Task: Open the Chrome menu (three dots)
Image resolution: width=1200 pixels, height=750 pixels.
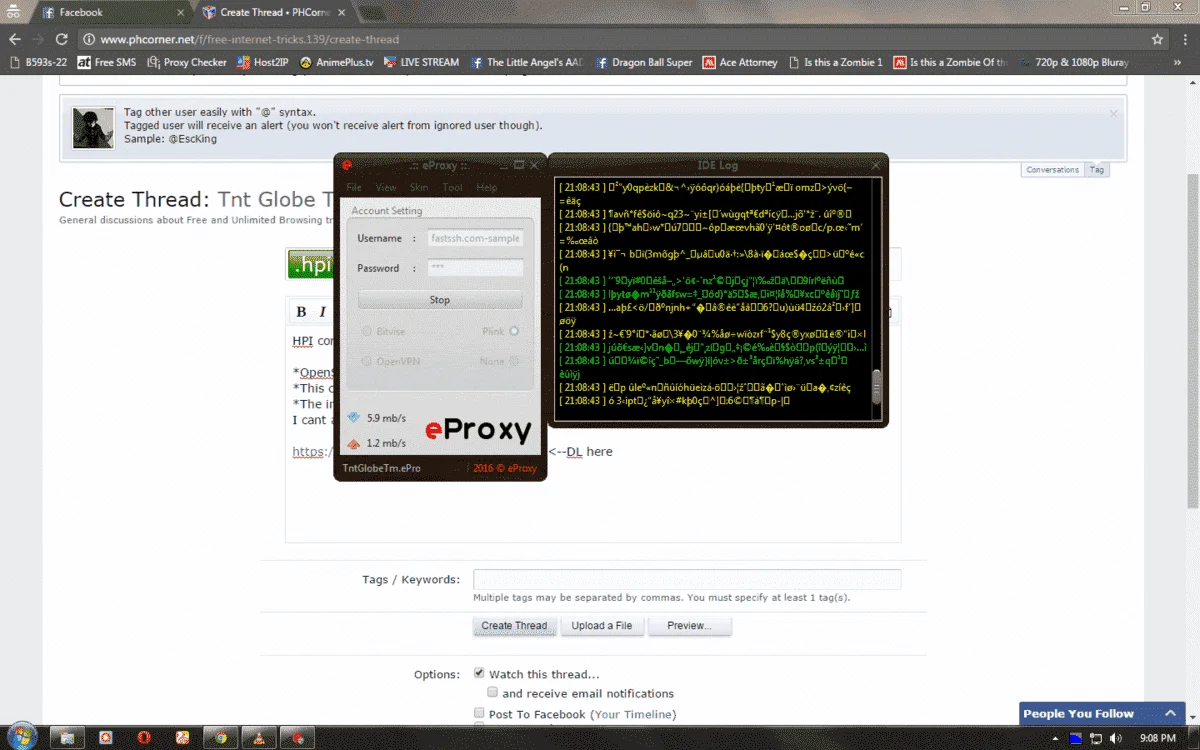Action: coord(1185,39)
